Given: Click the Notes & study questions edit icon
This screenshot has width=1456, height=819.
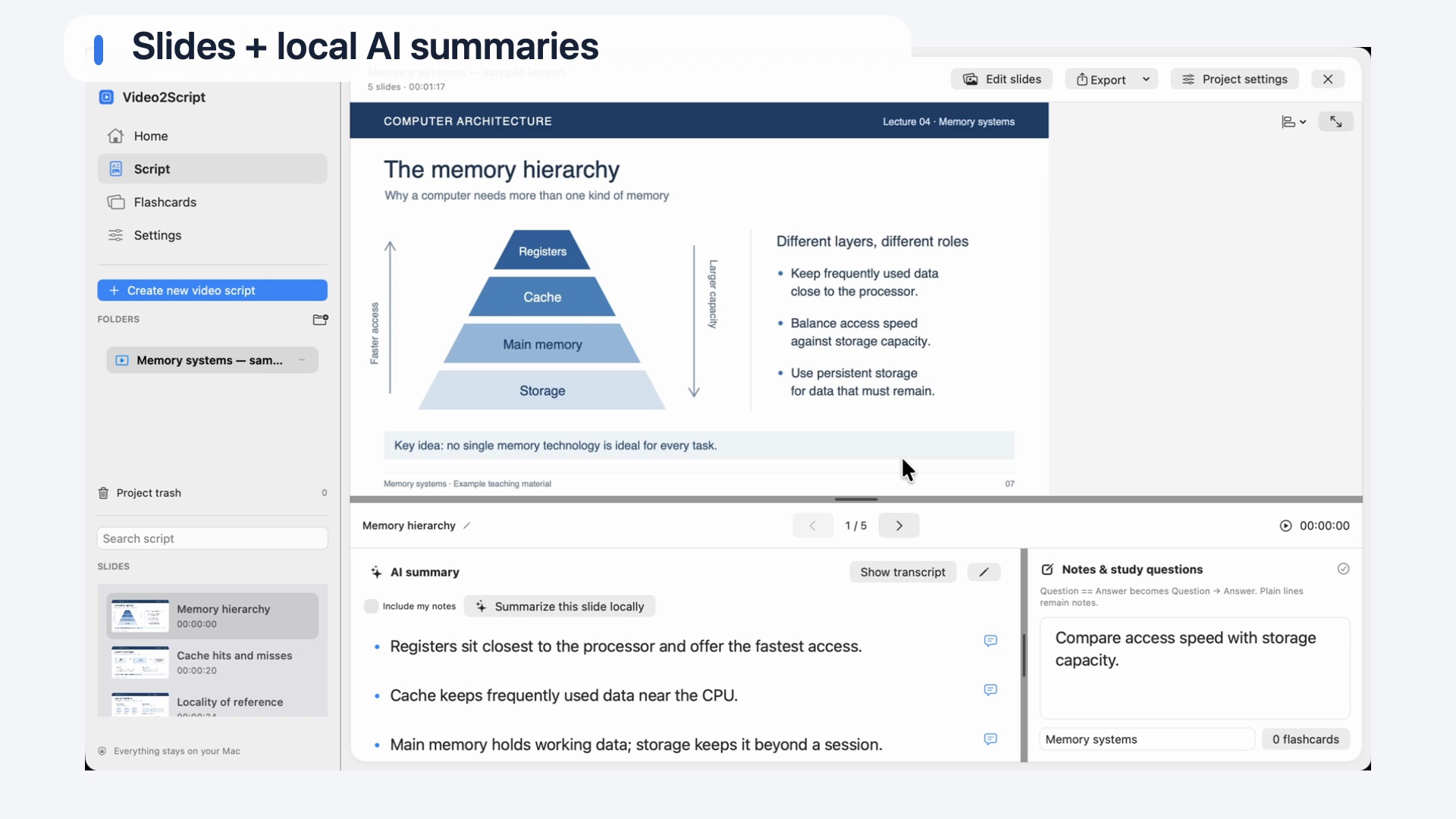Looking at the screenshot, I should point(1047,570).
